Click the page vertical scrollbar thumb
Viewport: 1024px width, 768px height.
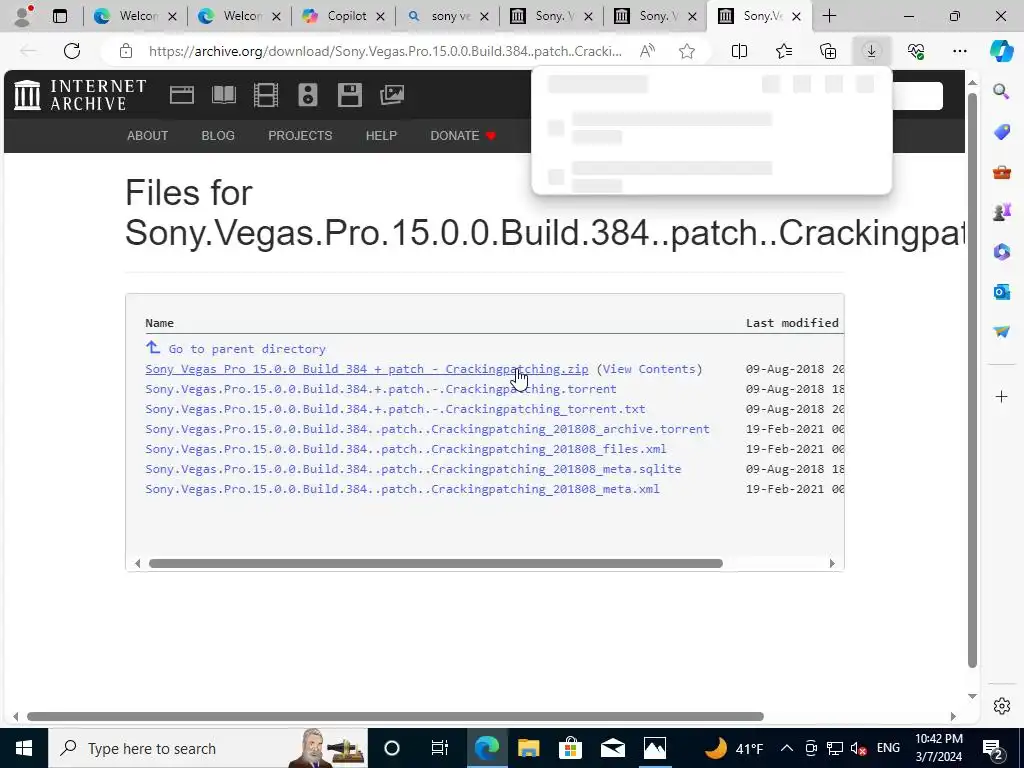[x=972, y=380]
